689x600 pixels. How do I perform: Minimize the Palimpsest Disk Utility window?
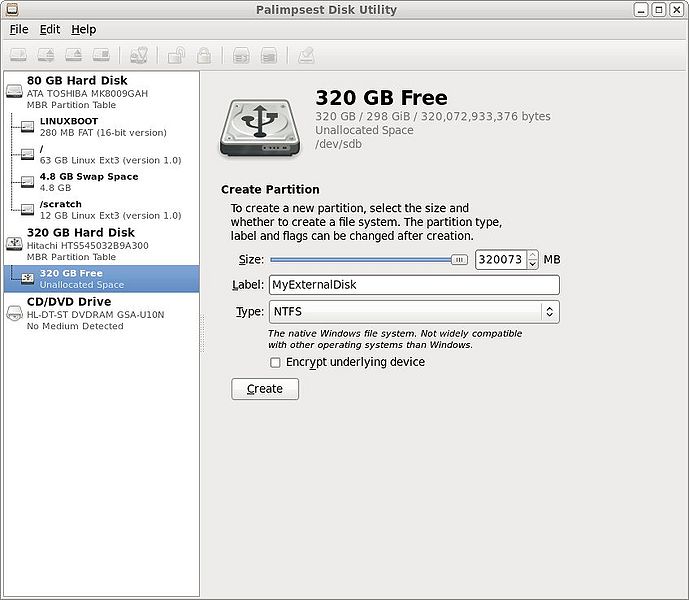point(641,10)
